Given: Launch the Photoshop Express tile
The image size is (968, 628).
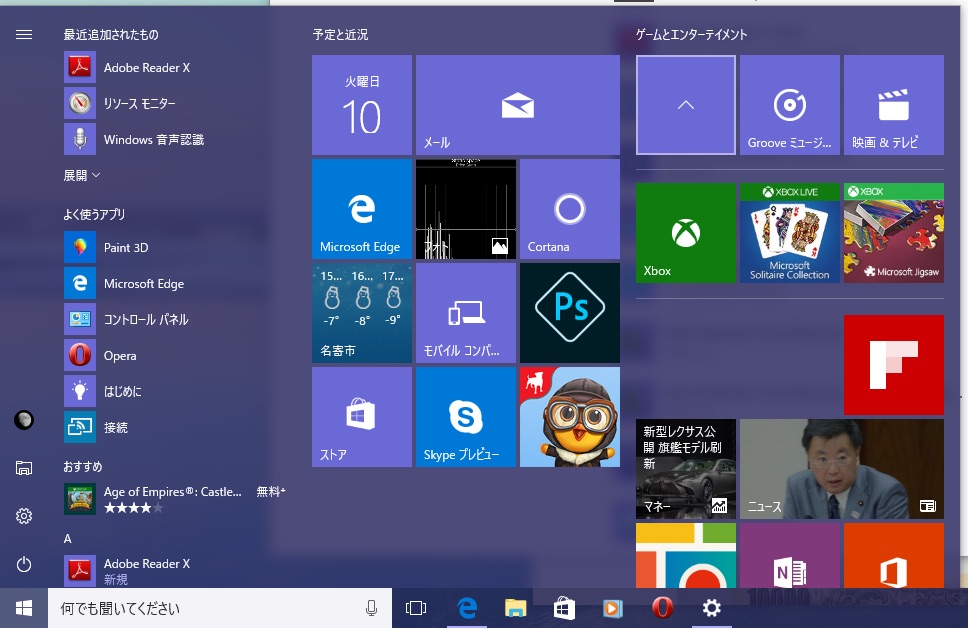Looking at the screenshot, I should [570, 313].
